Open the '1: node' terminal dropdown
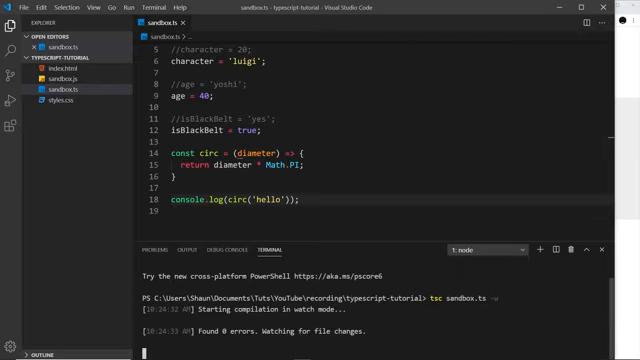Viewport: 640px width, 360px height. (488, 250)
